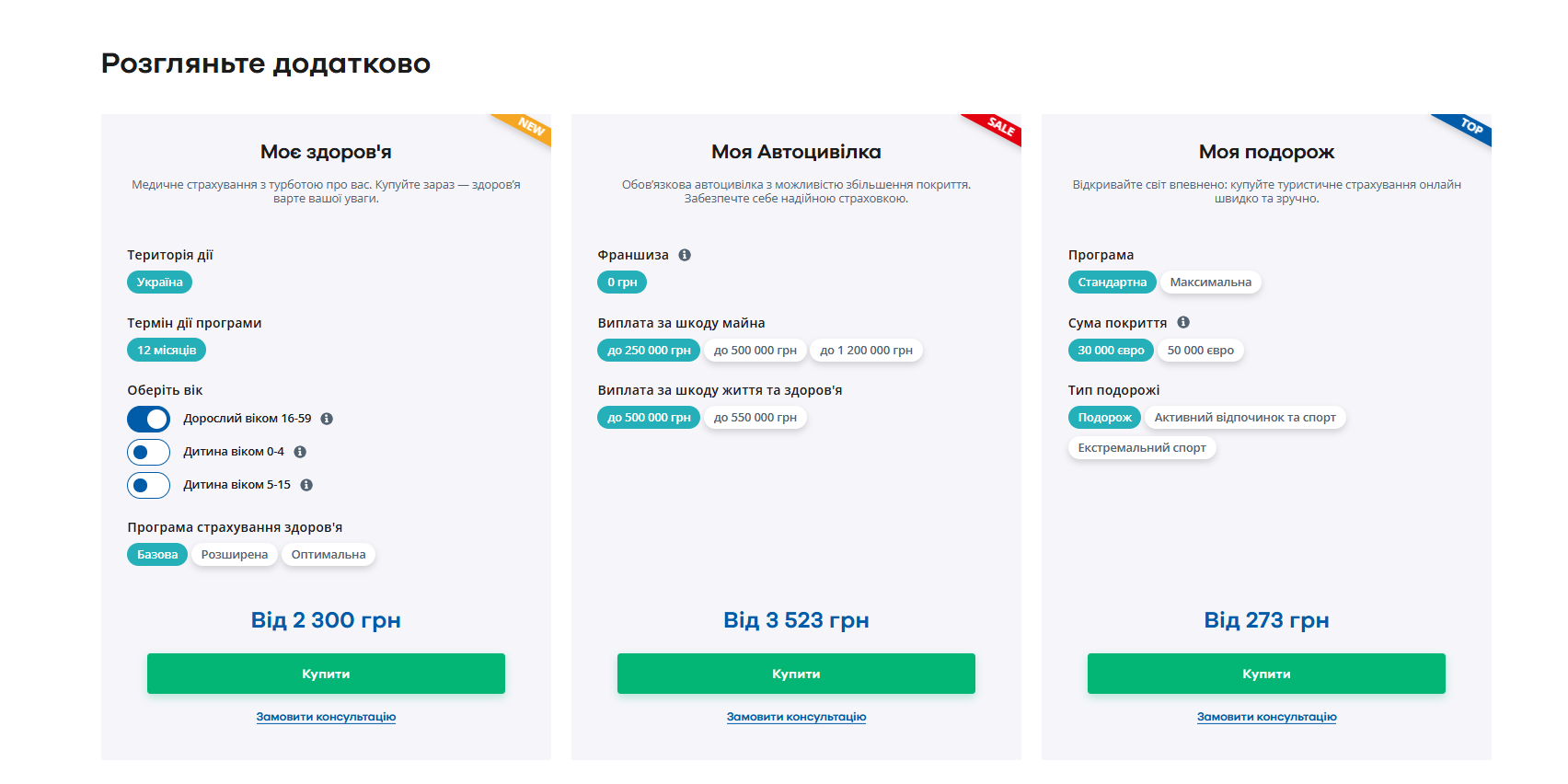Screen dimensions: 1568x784
Task: Select property damage до 500 000 грн
Action: click(x=755, y=351)
